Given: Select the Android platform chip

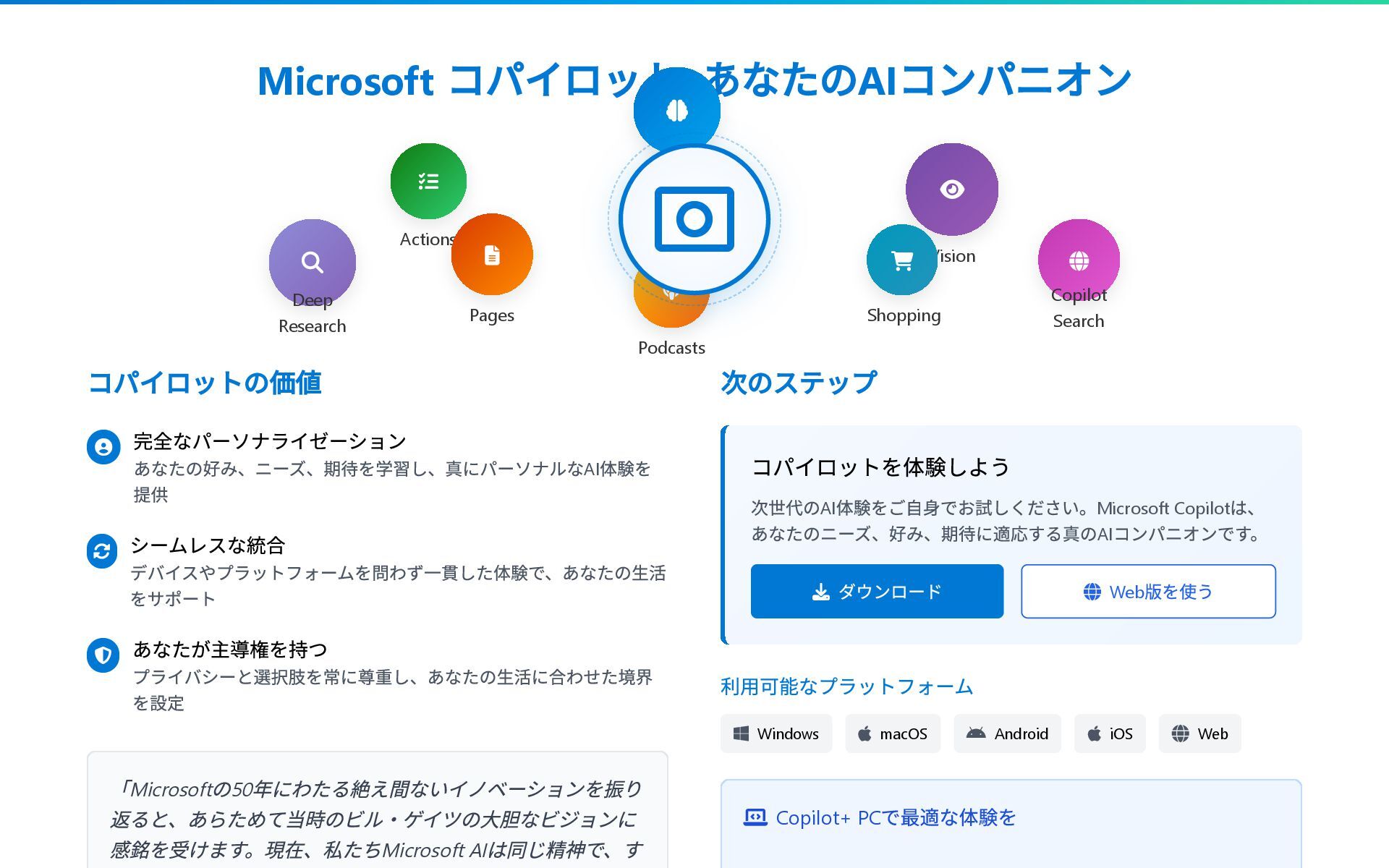Looking at the screenshot, I should (x=1007, y=733).
